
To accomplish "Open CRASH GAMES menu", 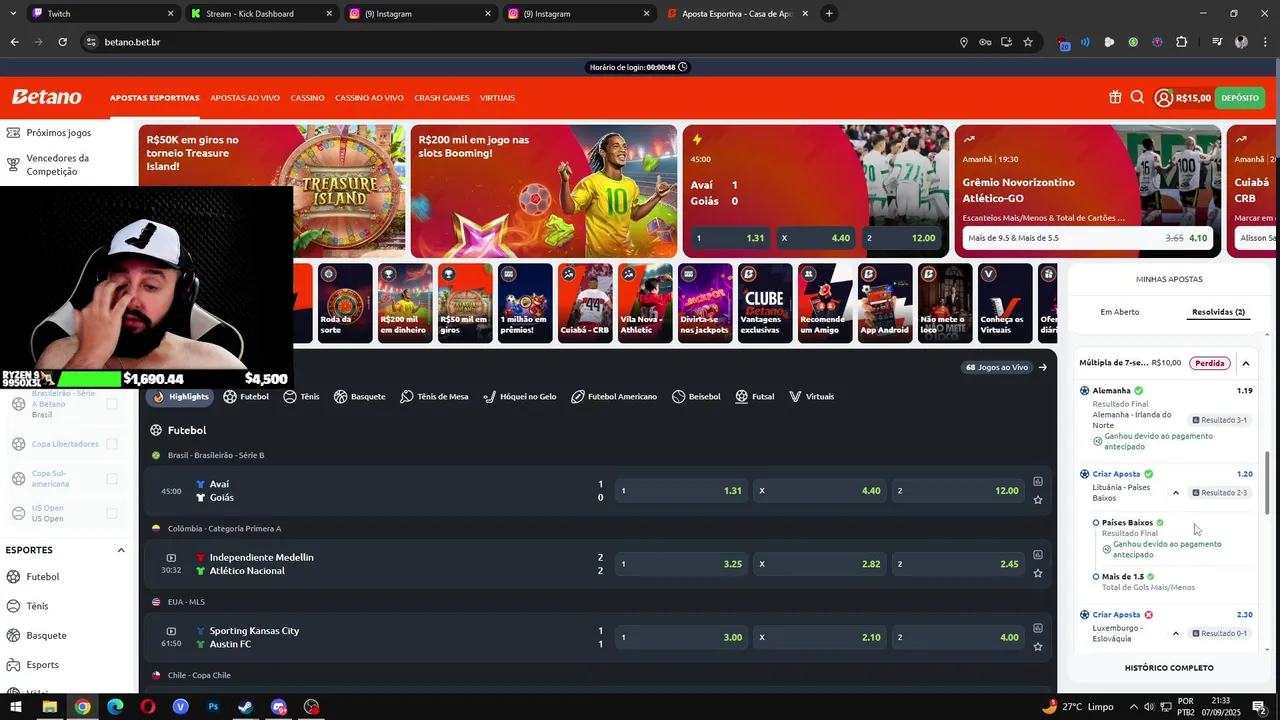I will tap(442, 98).
